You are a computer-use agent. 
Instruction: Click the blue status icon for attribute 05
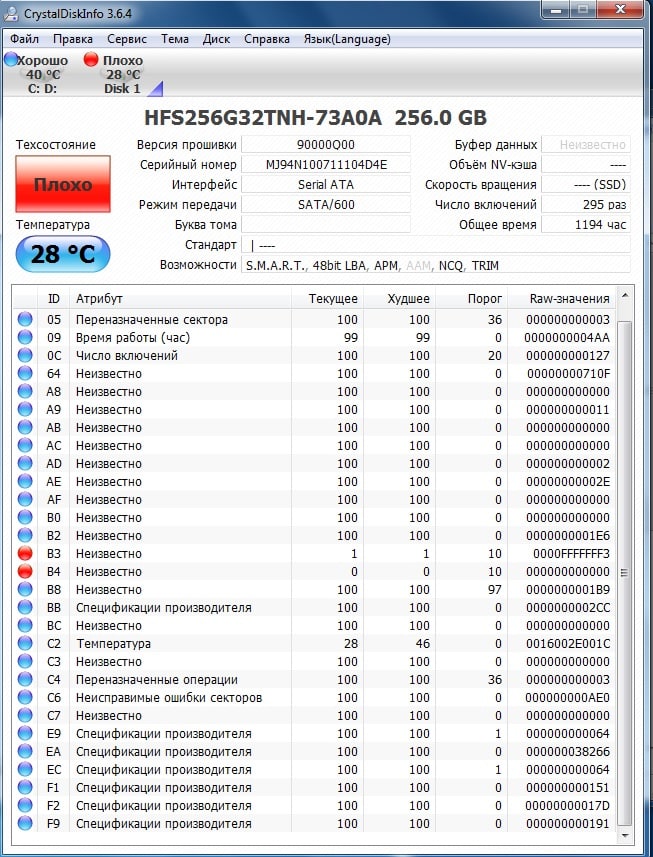[x=25, y=319]
